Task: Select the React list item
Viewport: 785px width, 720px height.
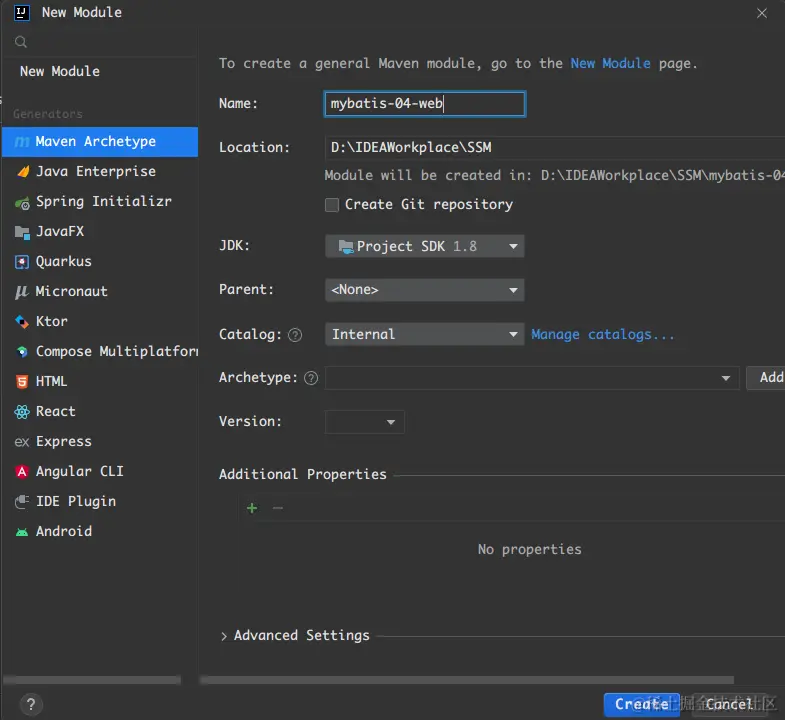Action: click(100, 412)
